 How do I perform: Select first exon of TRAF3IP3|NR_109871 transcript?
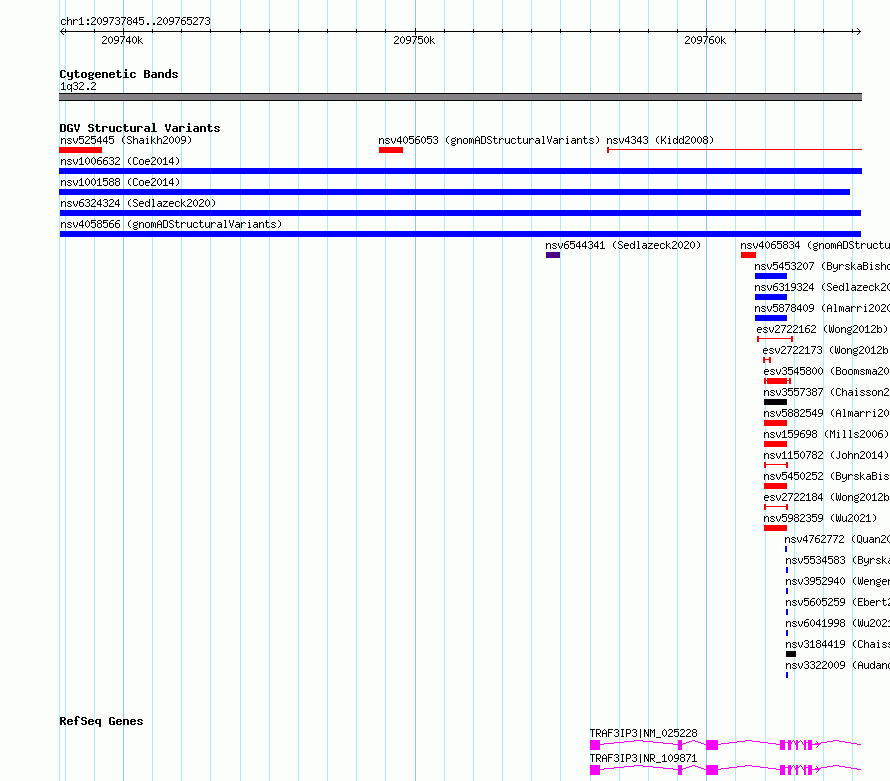(x=595, y=770)
